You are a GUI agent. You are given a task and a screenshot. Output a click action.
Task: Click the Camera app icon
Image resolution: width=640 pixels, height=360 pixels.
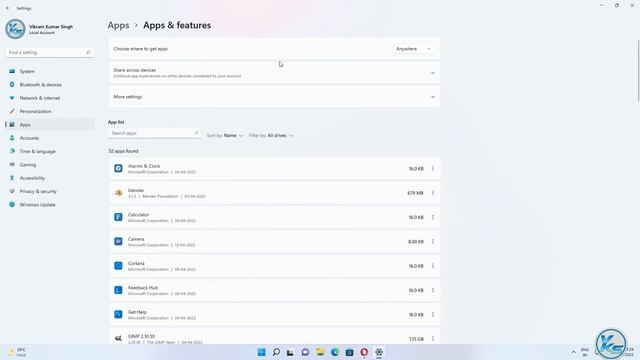pyautogui.click(x=118, y=241)
